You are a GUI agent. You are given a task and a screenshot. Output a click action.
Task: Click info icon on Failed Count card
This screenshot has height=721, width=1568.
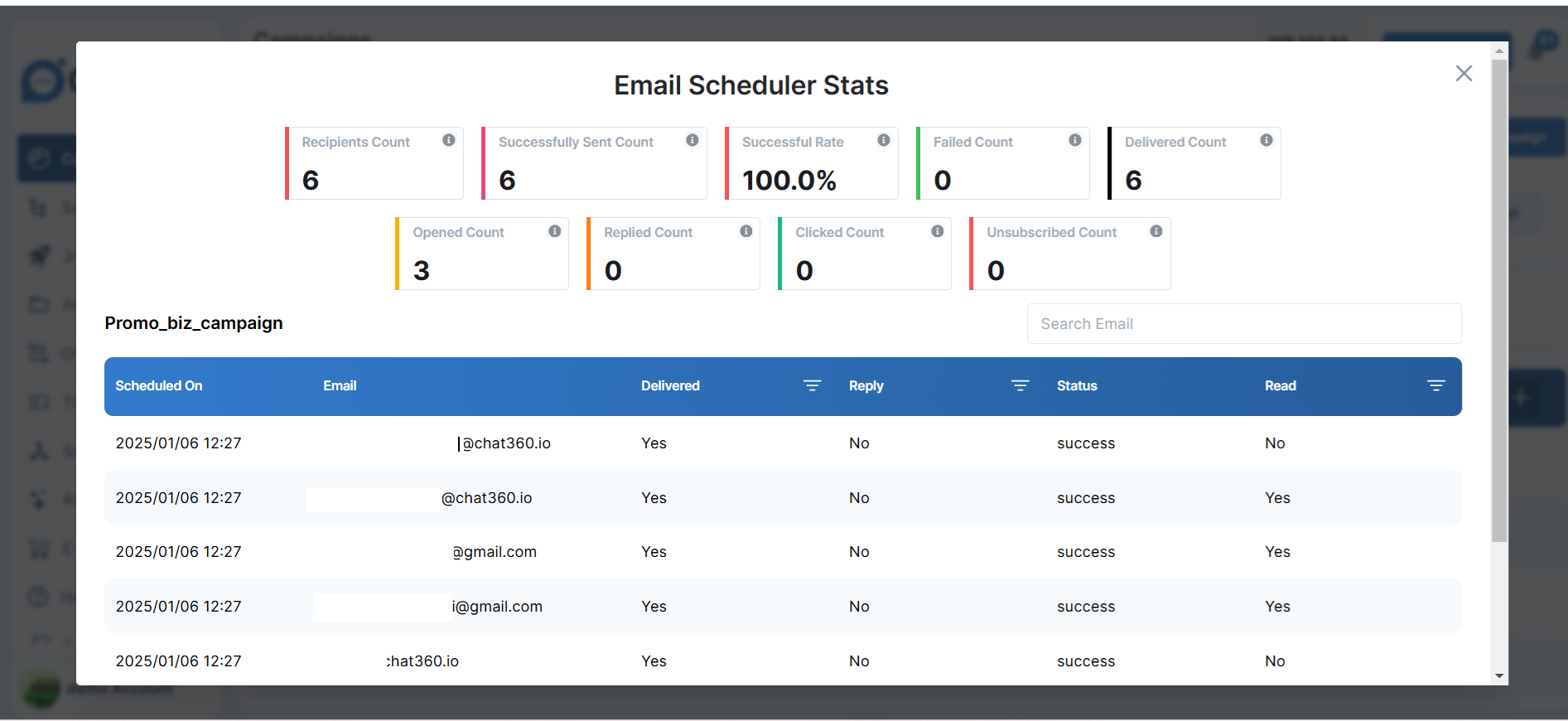(x=1075, y=140)
